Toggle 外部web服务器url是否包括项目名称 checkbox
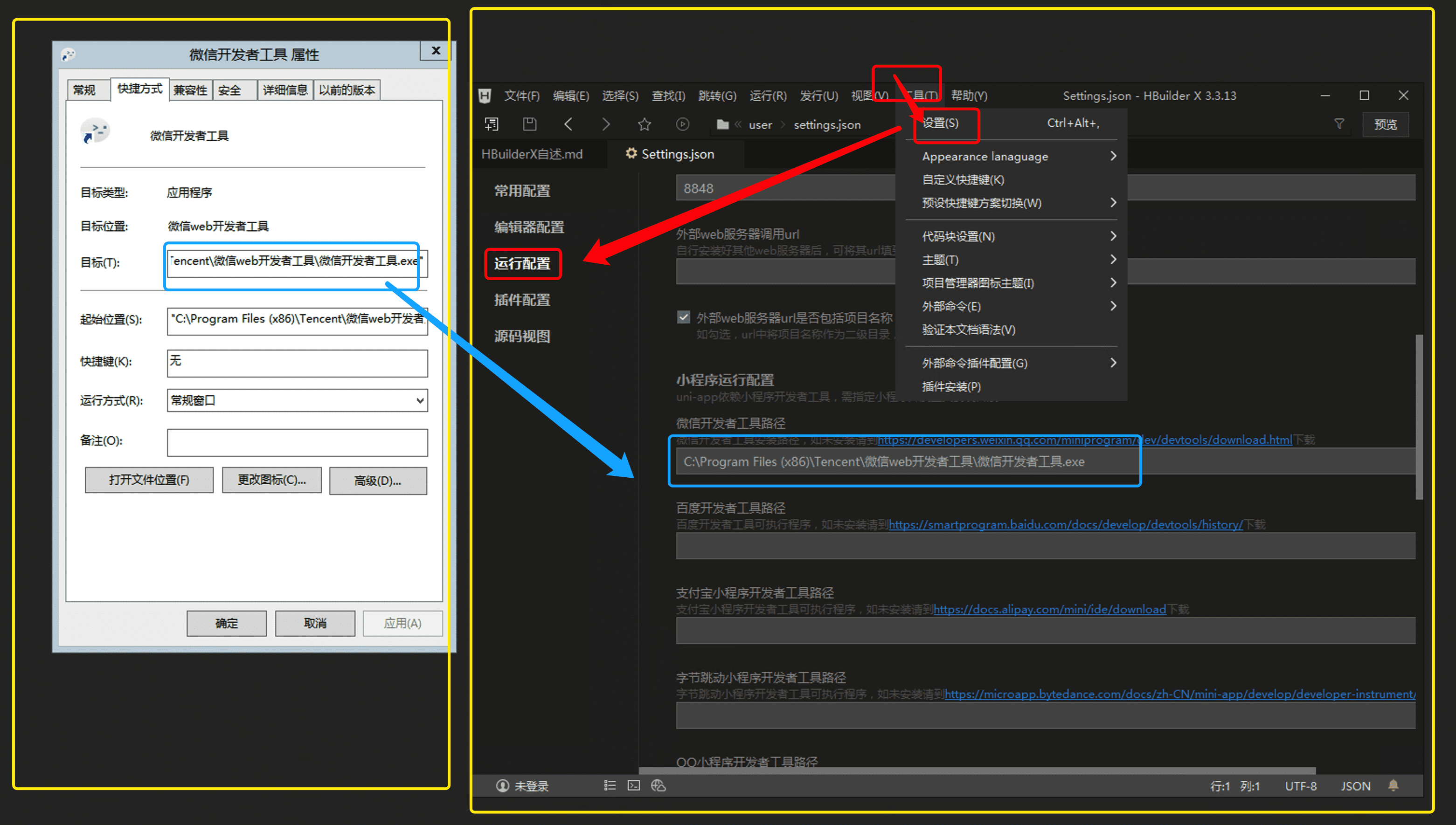The image size is (1456, 825). tap(684, 317)
